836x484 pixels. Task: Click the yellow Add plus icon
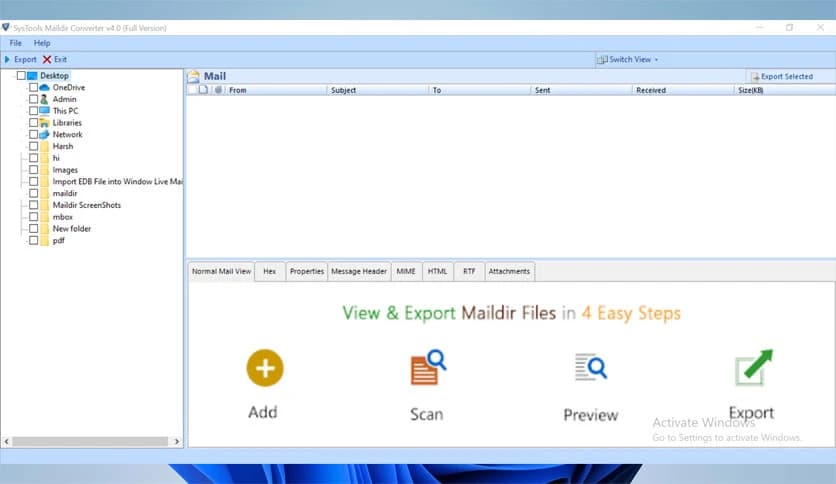265,368
